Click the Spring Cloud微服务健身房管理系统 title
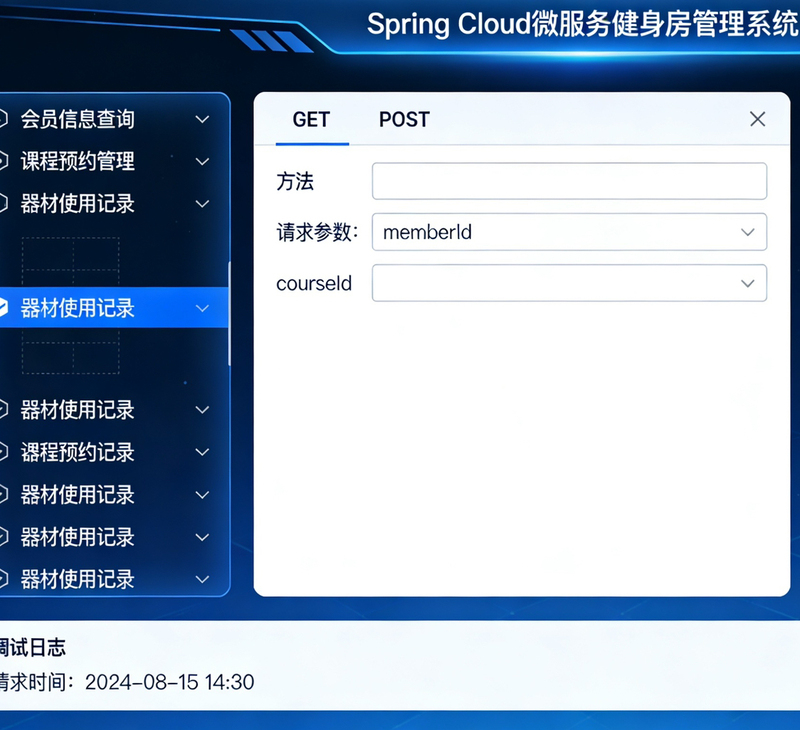Screen dimensions: 800x730 coord(583,24)
